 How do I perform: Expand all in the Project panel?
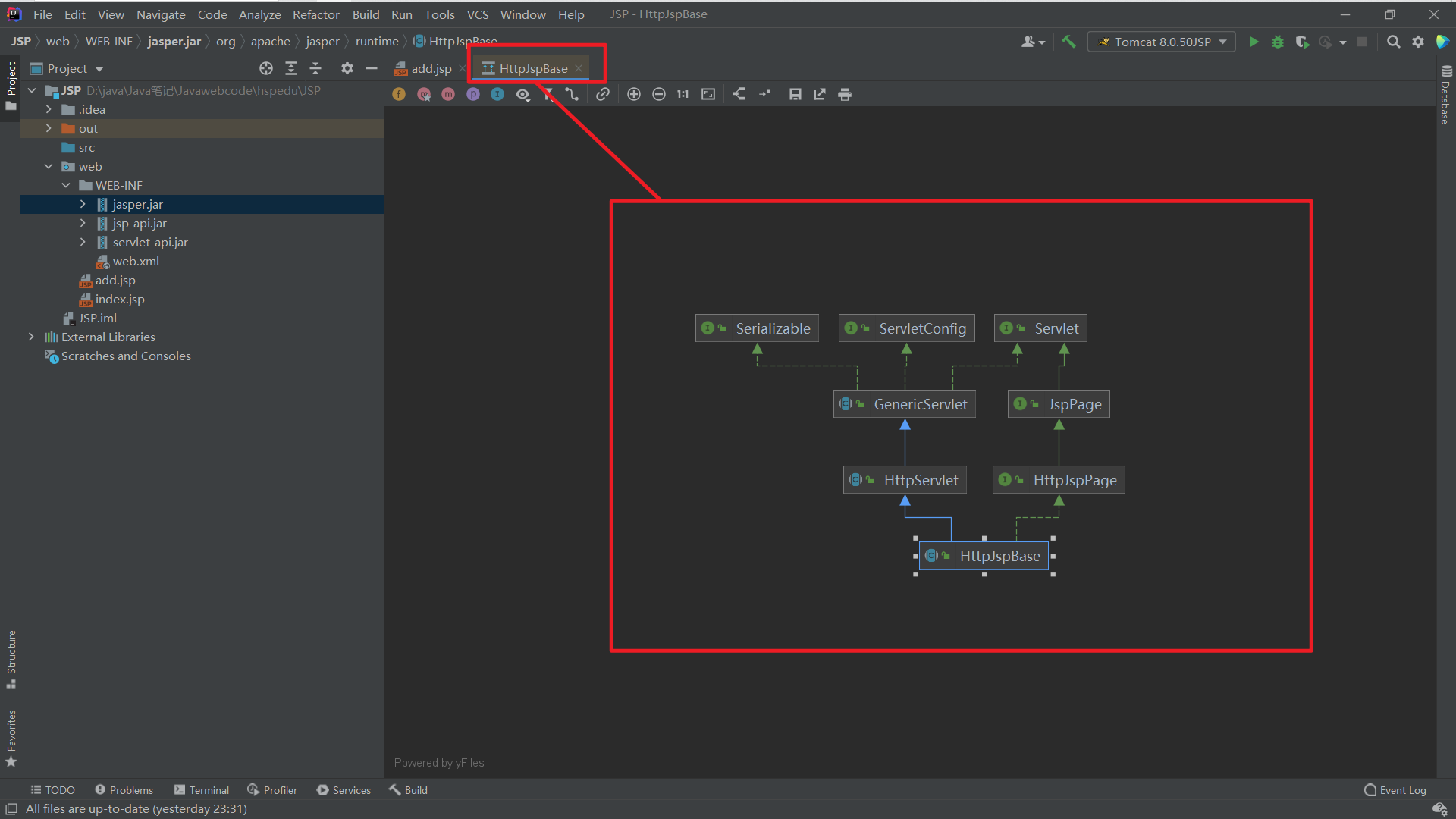click(291, 68)
